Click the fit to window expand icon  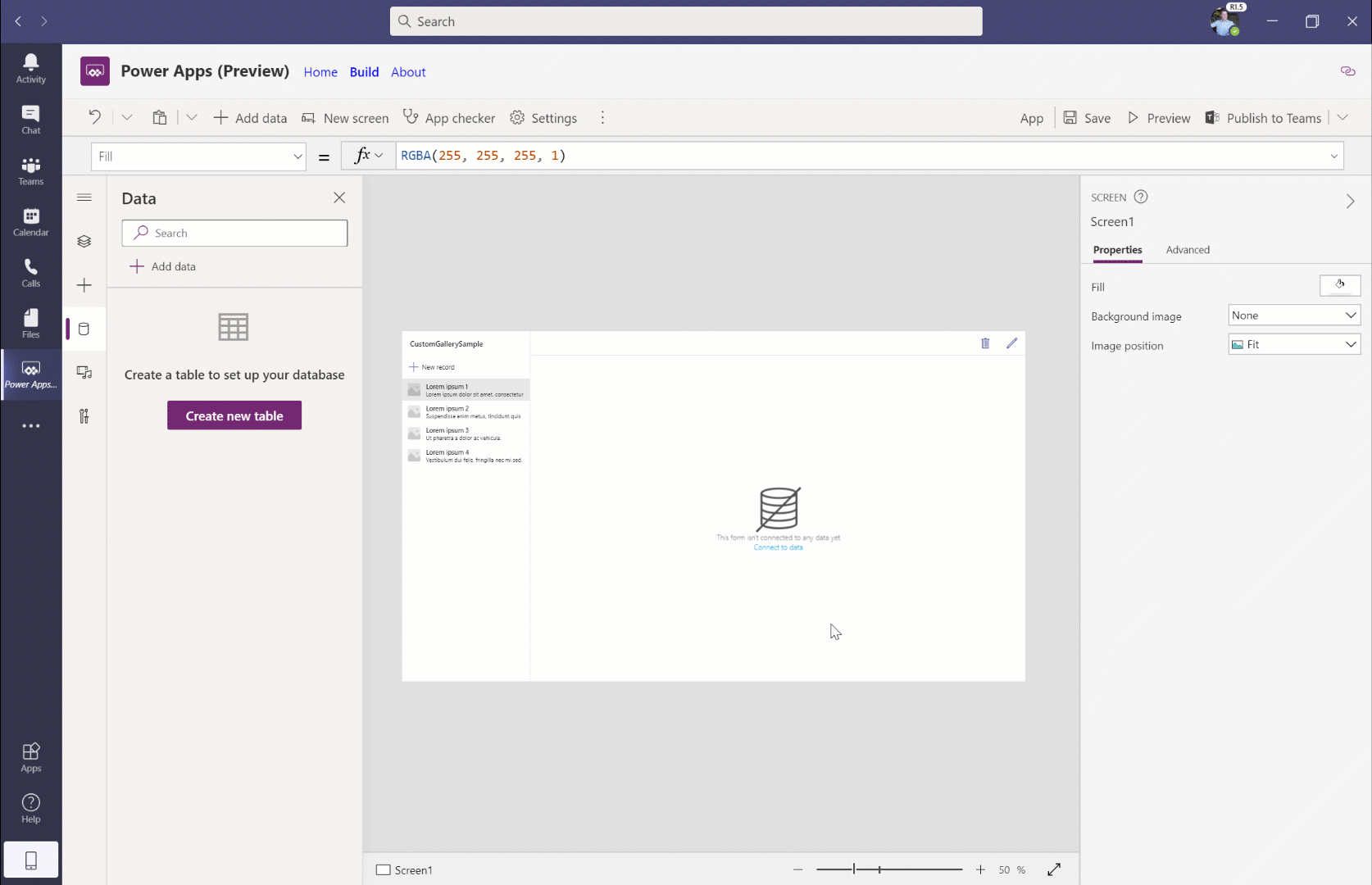(1054, 869)
